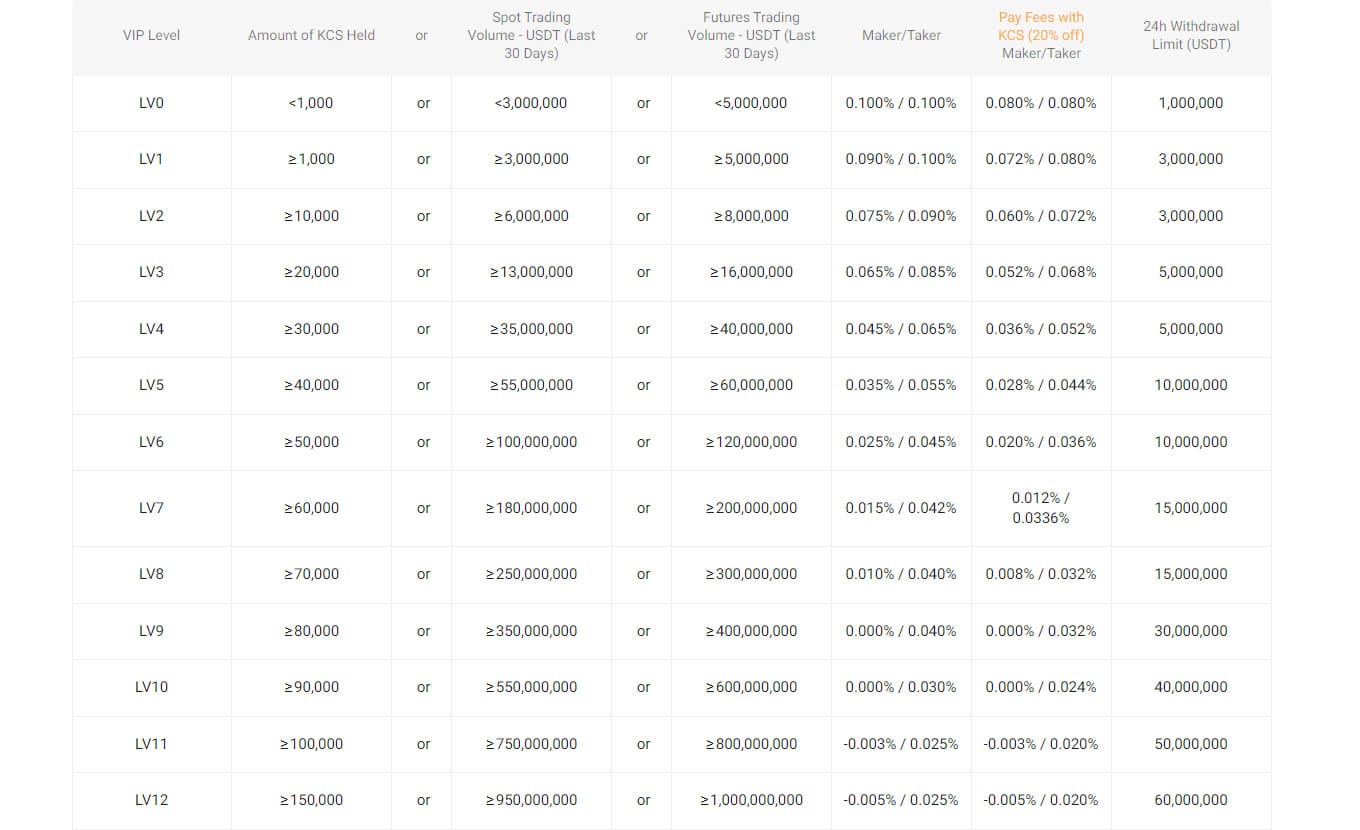Viewport: 1360px width, 830px height.
Task: Select the LV11 level cell
Action: pyautogui.click(x=151, y=744)
